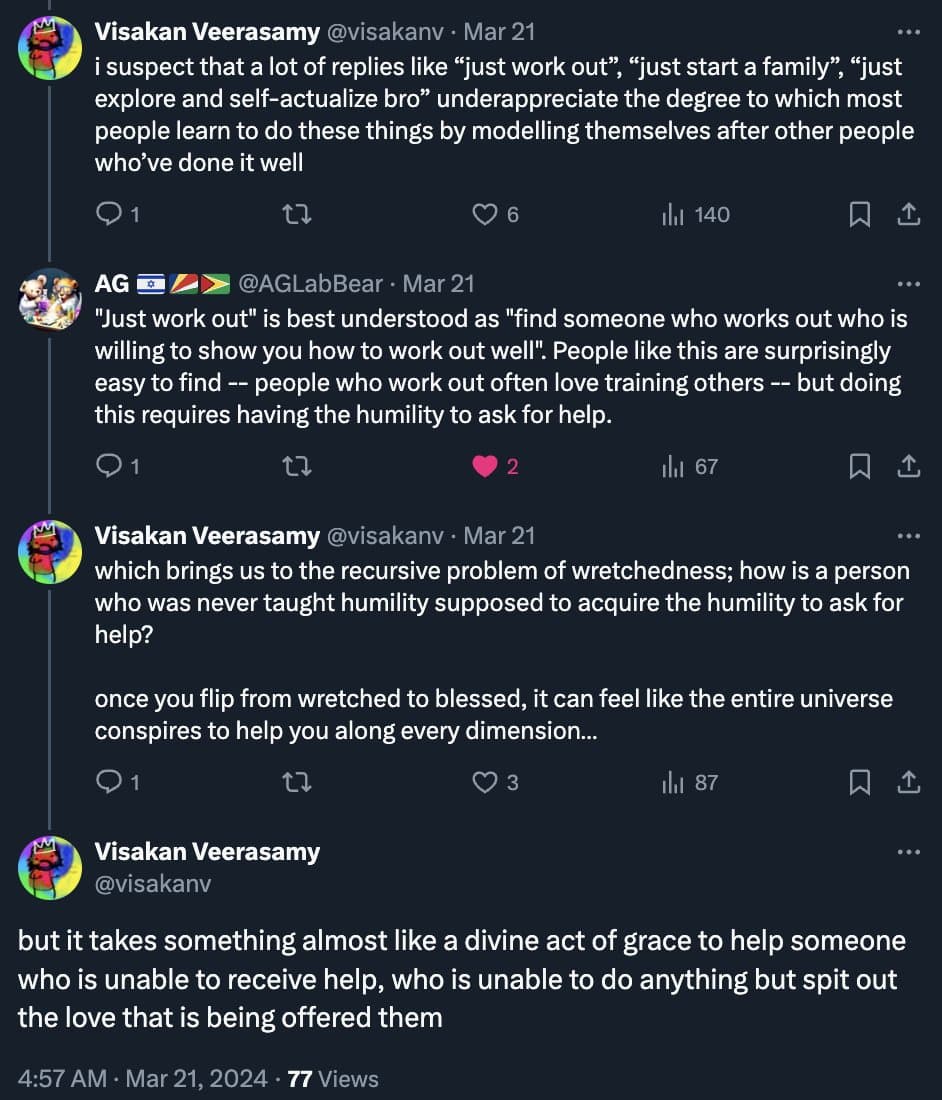Screen dimensions: 942x1100
Task: Share AG's reply via share icon
Action: [908, 467]
